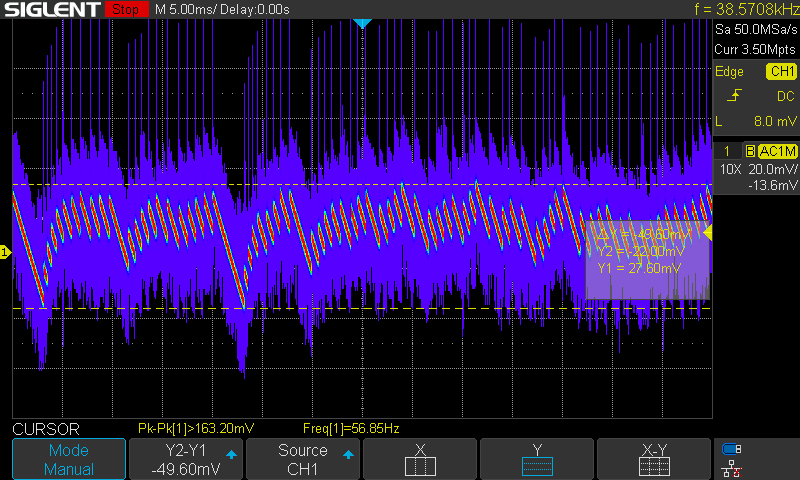This screenshot has height=480, width=800.
Task: Click the network LAN status icon
Action: point(733,468)
